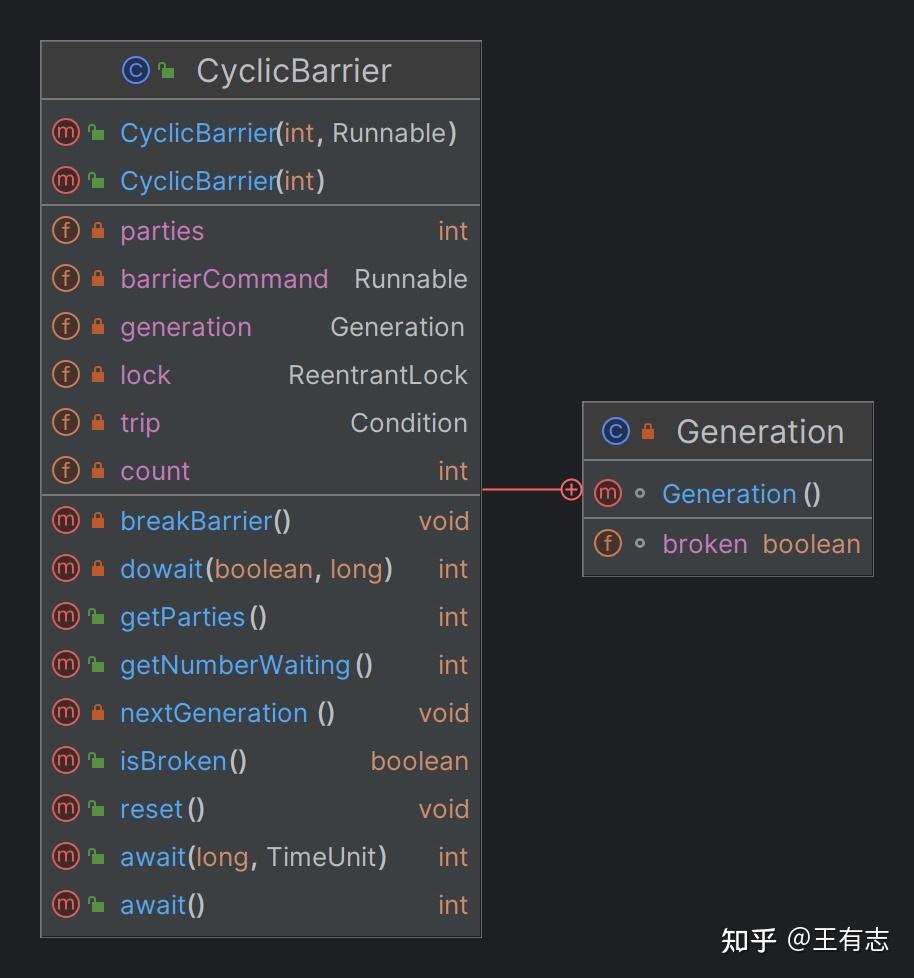Click the inner class plus connector symbol

coord(571,490)
